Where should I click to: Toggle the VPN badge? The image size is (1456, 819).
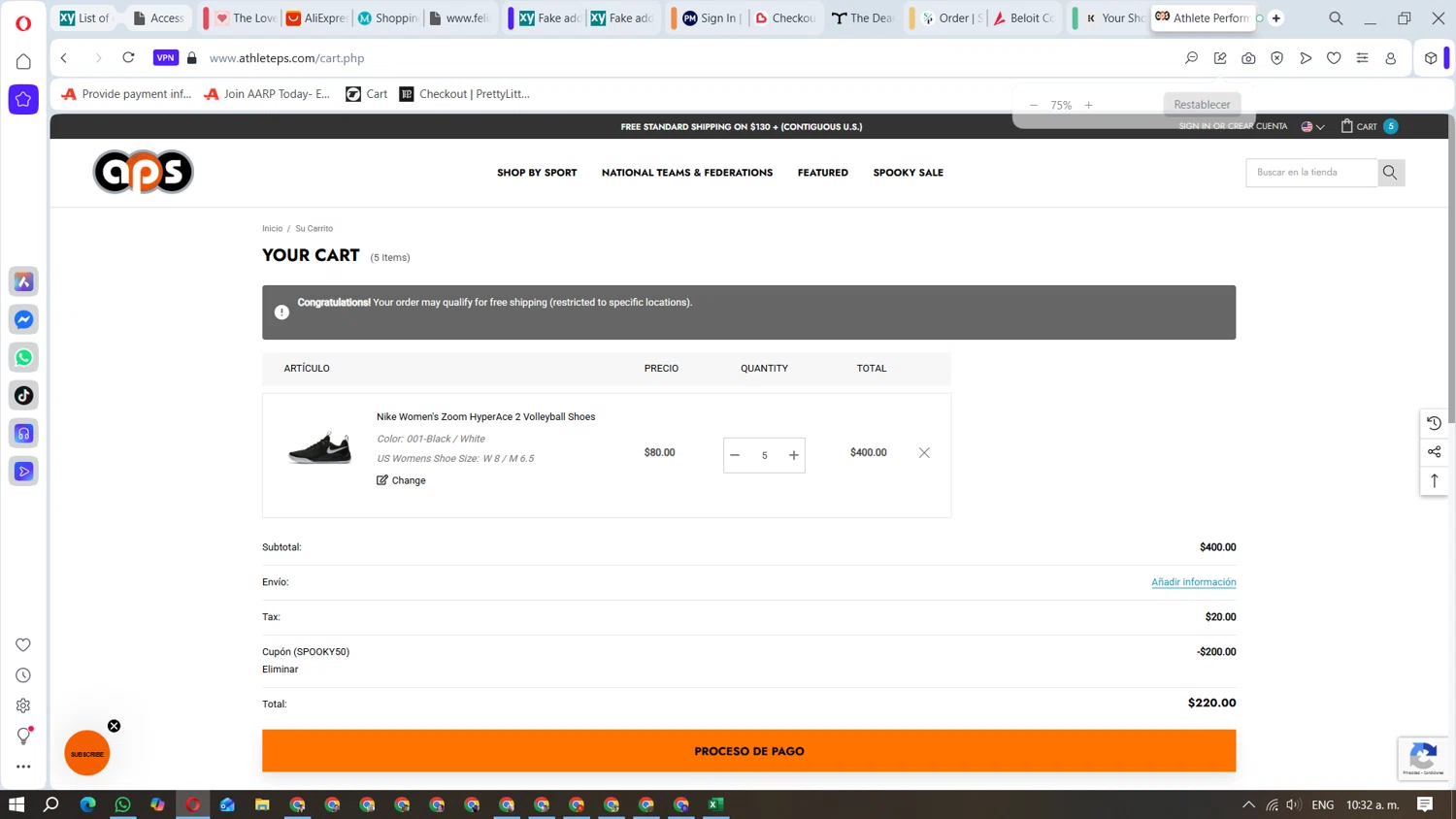pyautogui.click(x=166, y=58)
